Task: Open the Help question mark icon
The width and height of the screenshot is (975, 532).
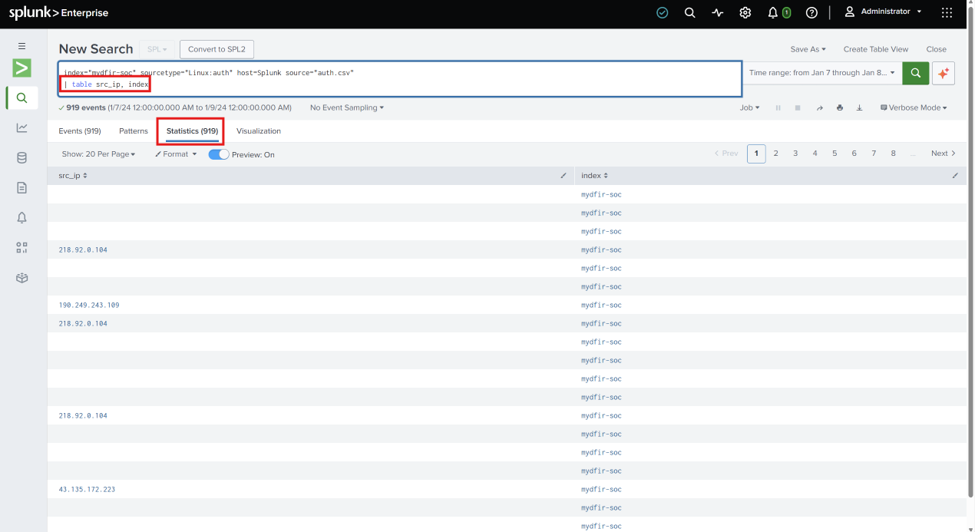Action: click(811, 12)
